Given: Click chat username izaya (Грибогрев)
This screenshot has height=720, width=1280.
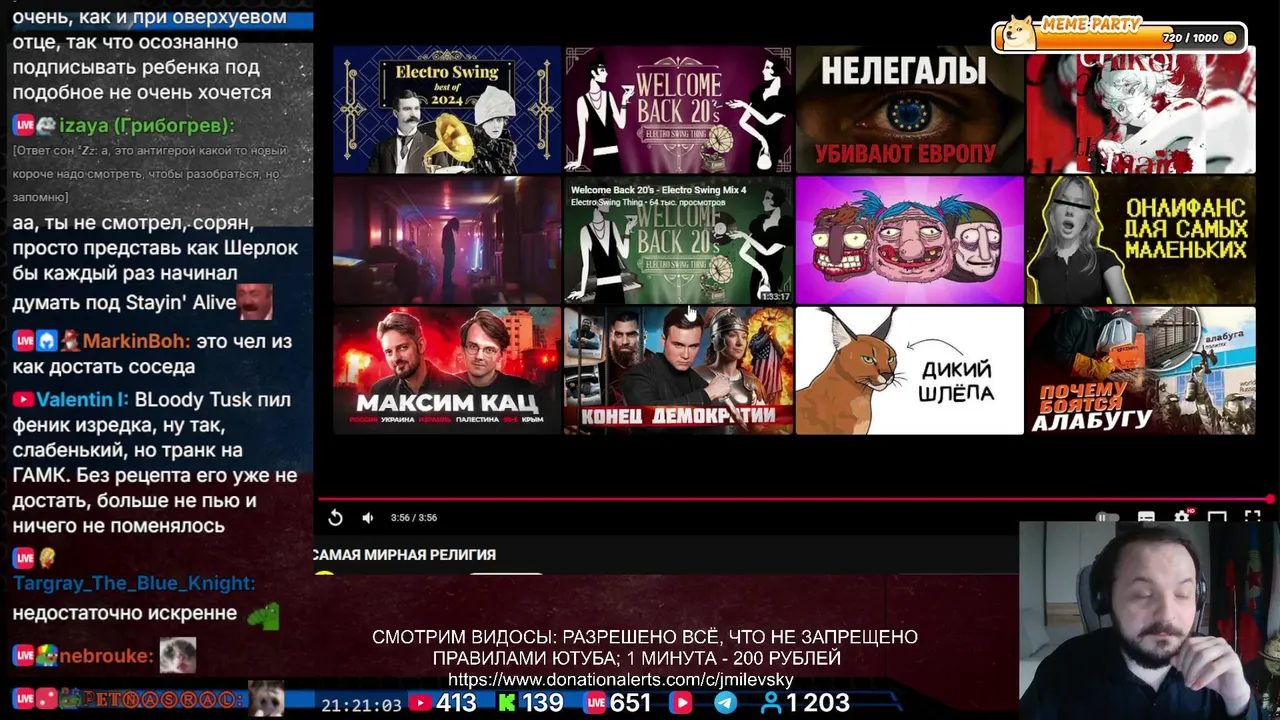Looking at the screenshot, I should [x=147, y=125].
